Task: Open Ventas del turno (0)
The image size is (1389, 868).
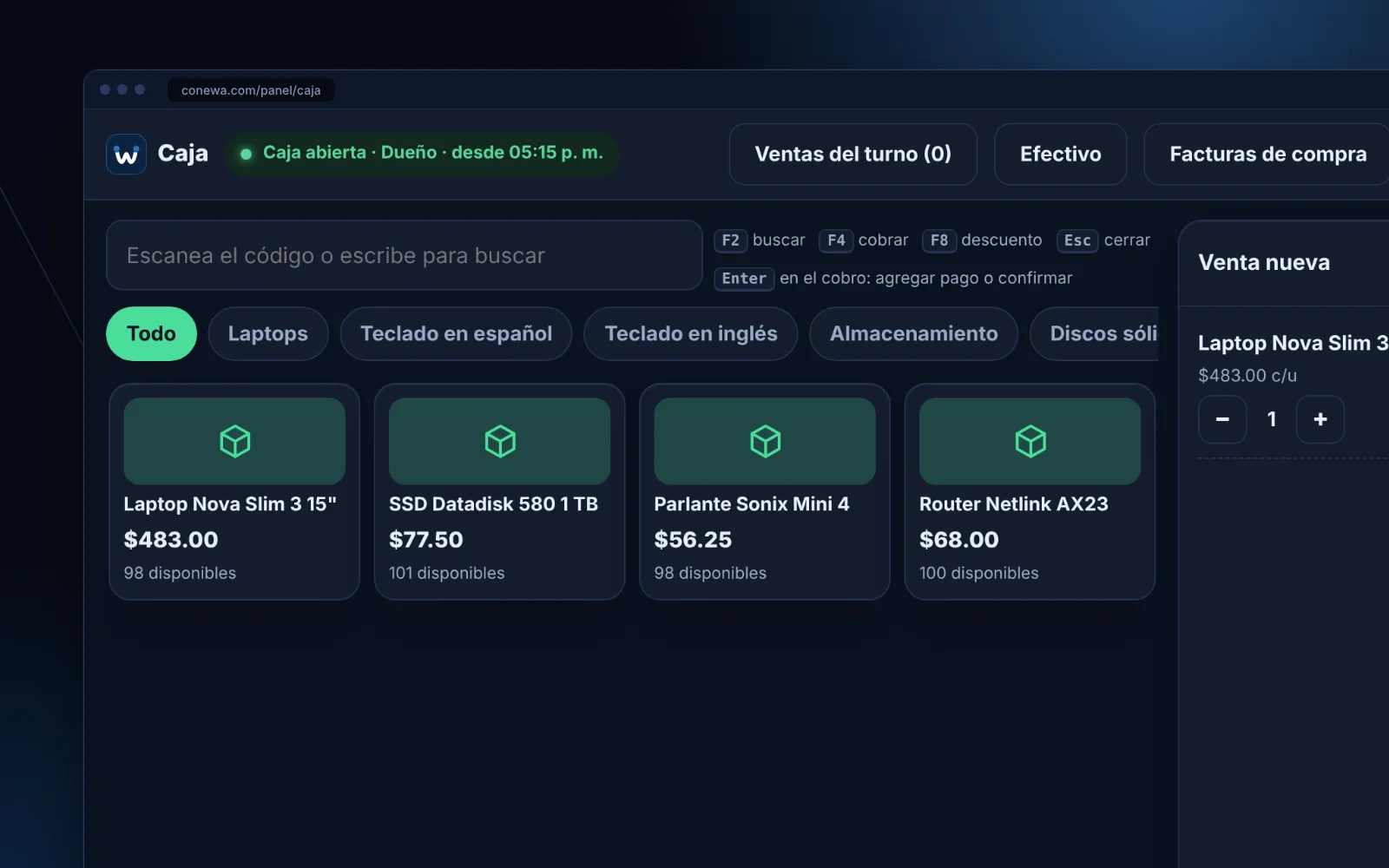Action: 853,154
